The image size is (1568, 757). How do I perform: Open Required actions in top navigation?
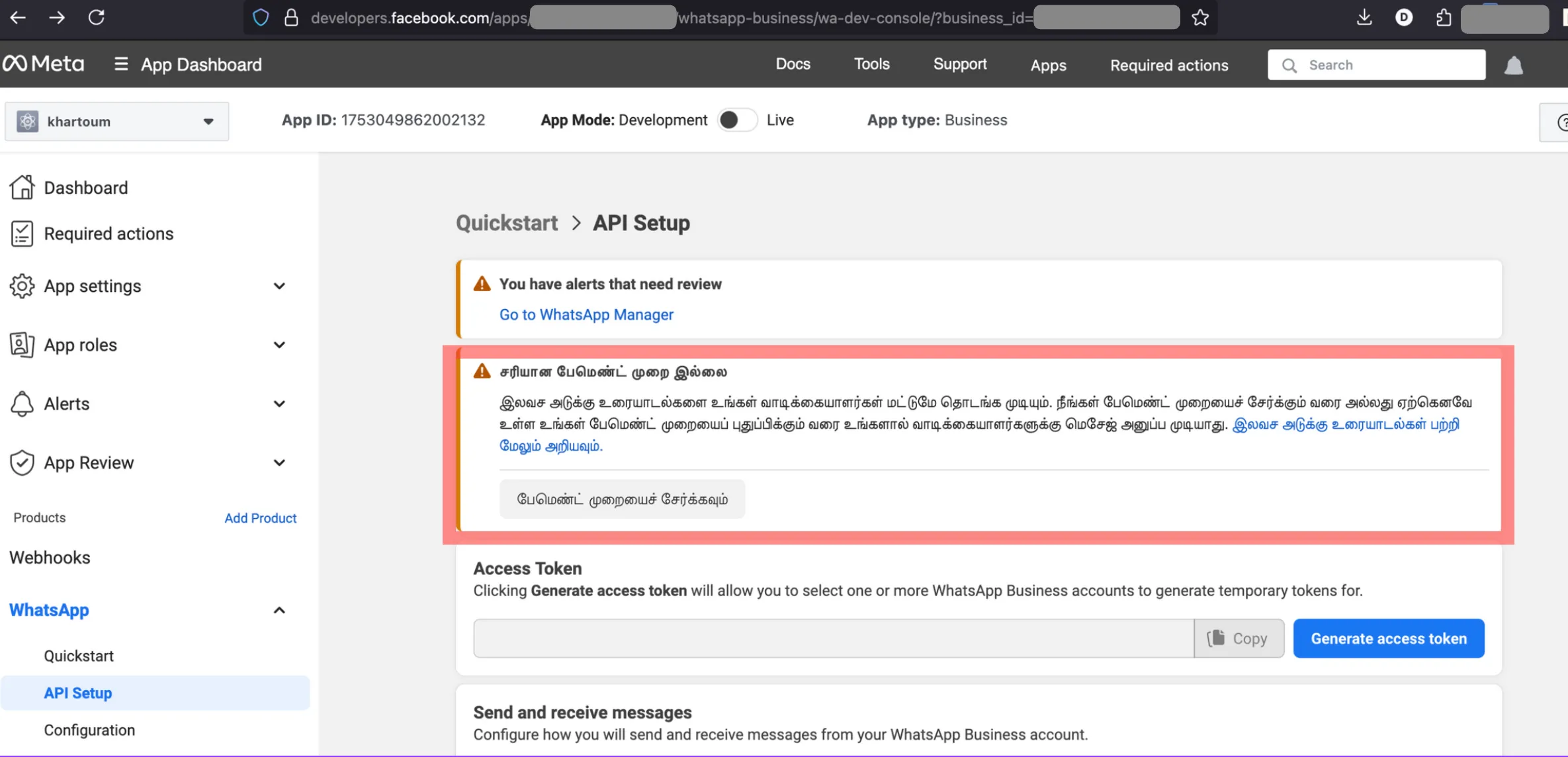tap(1169, 65)
